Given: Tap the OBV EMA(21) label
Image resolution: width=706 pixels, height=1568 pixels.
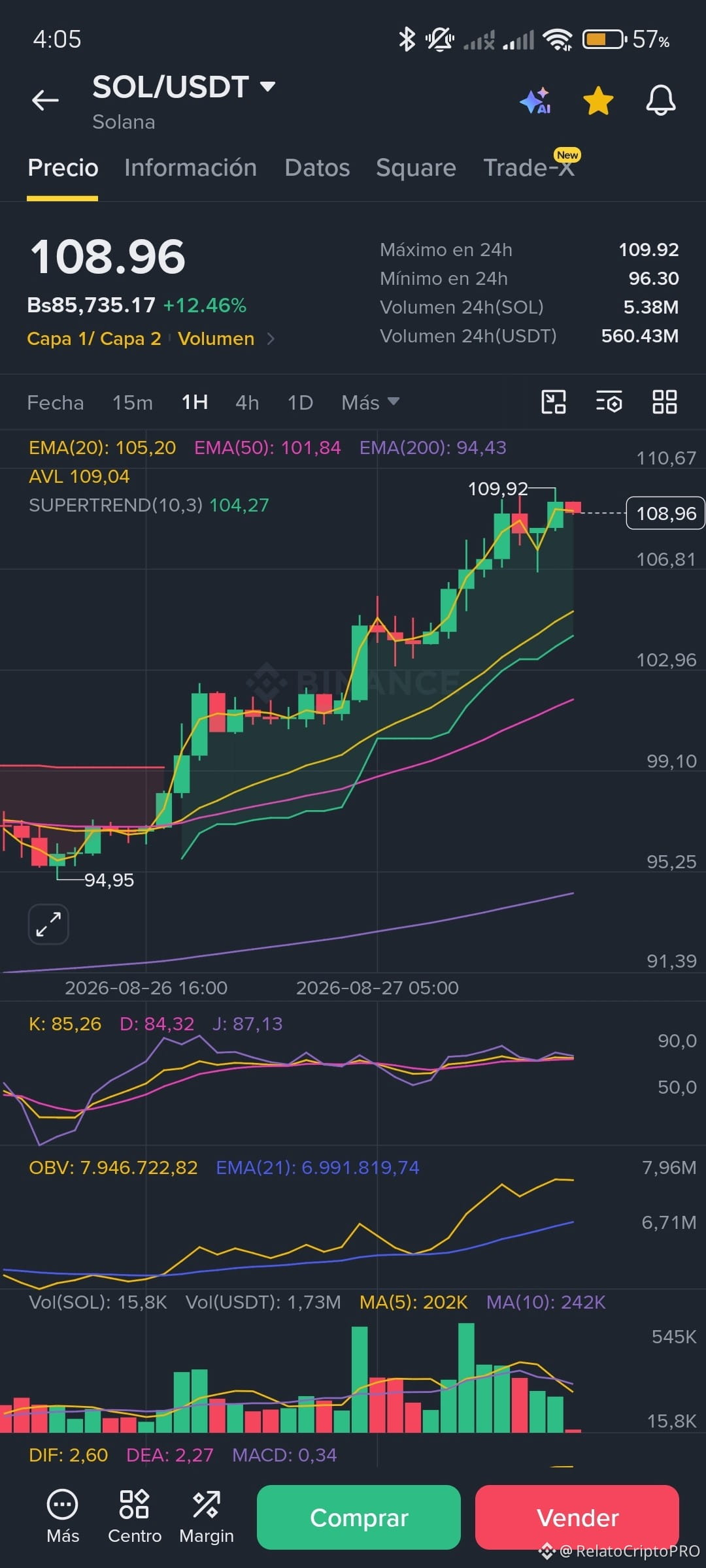Looking at the screenshot, I should [318, 1168].
